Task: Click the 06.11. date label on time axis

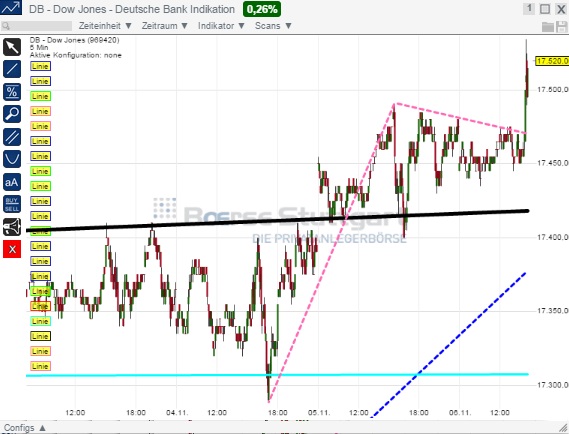Action: click(459, 413)
